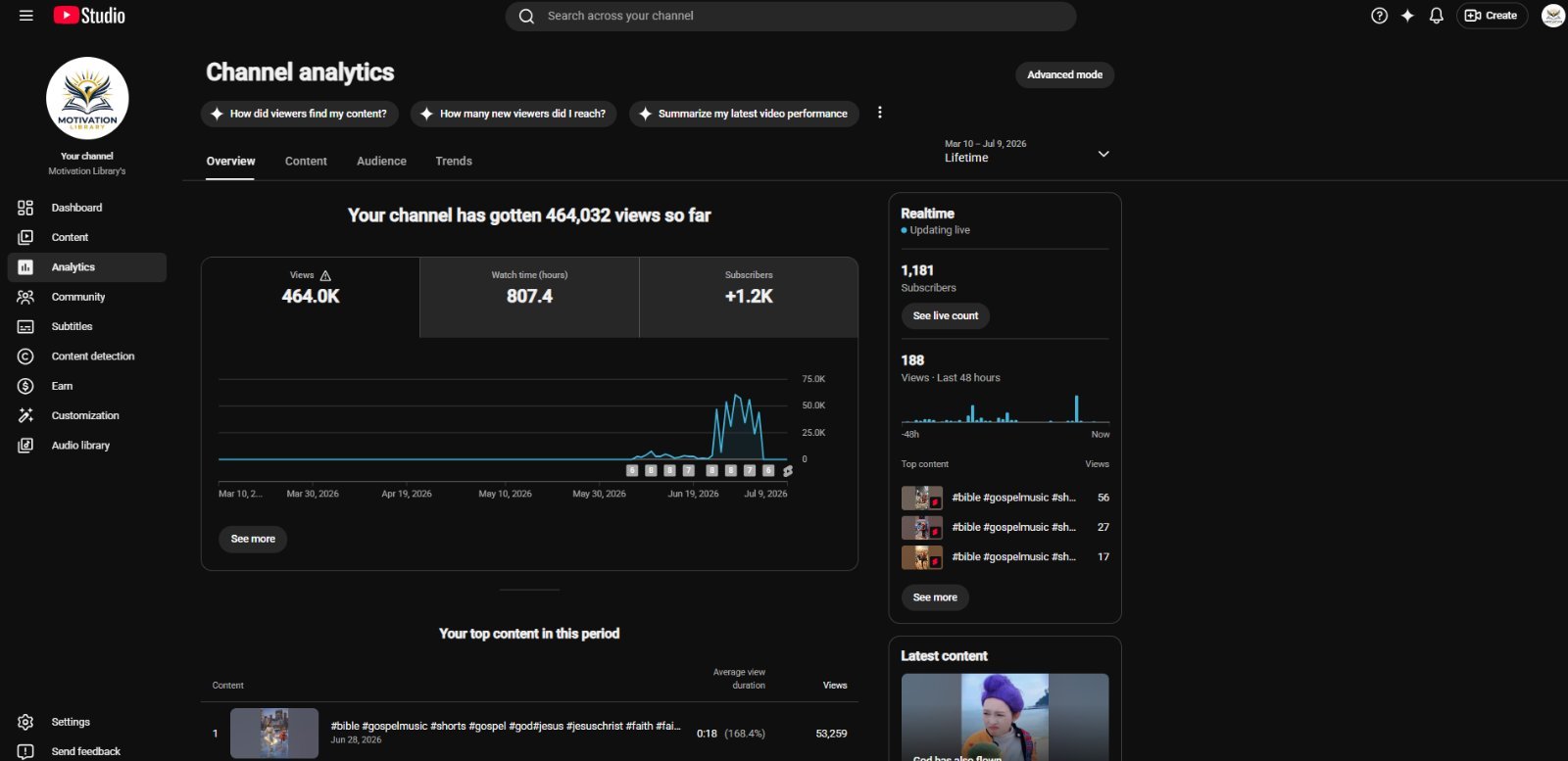This screenshot has width=1568, height=761.
Task: Open Community in the sidebar
Action: (86, 297)
